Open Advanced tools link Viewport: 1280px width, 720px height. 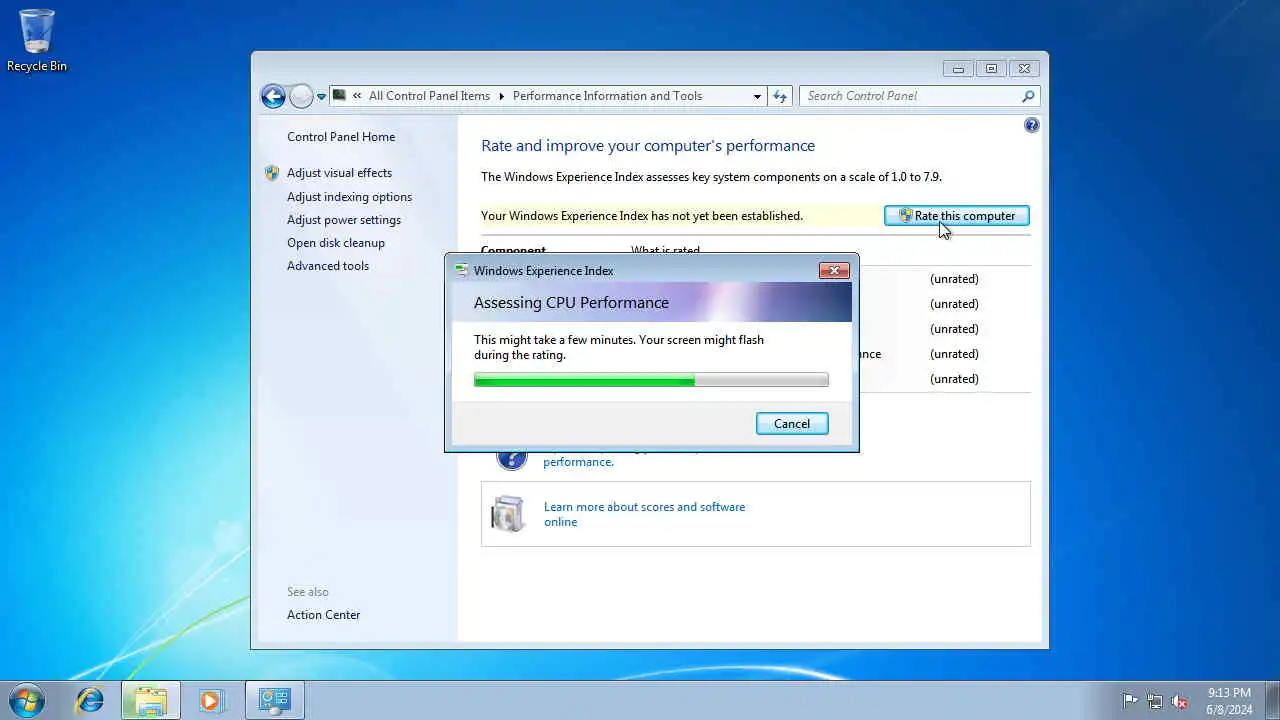point(328,266)
